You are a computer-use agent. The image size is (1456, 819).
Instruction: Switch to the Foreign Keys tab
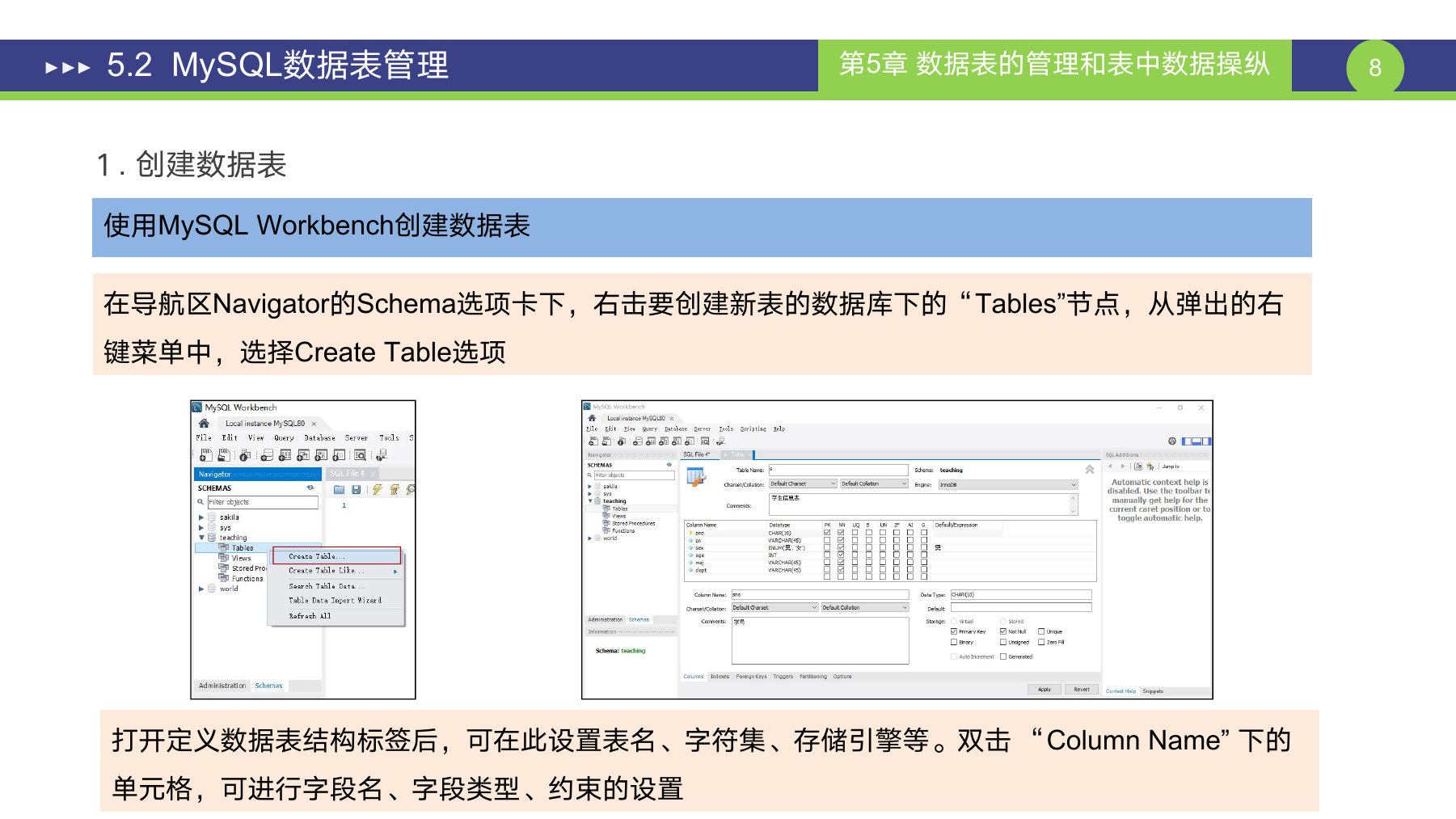[x=751, y=677]
